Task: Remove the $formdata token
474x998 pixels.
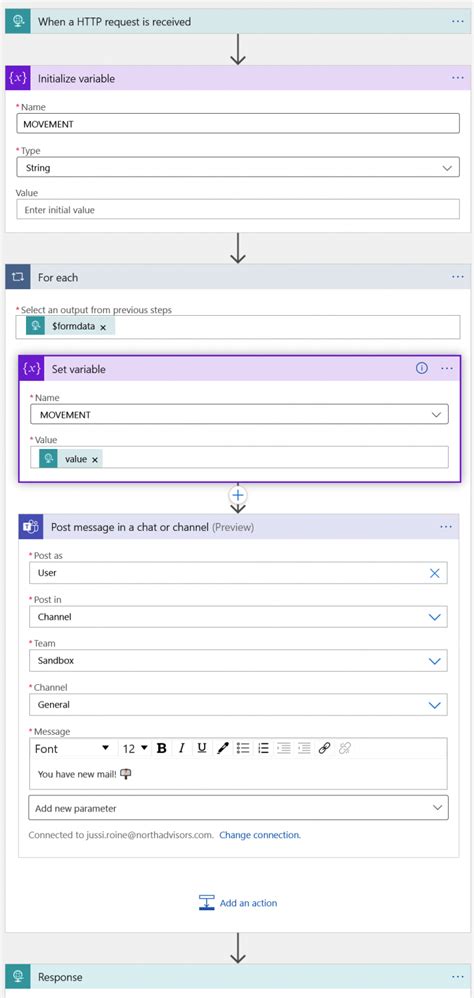Action: [x=103, y=327]
